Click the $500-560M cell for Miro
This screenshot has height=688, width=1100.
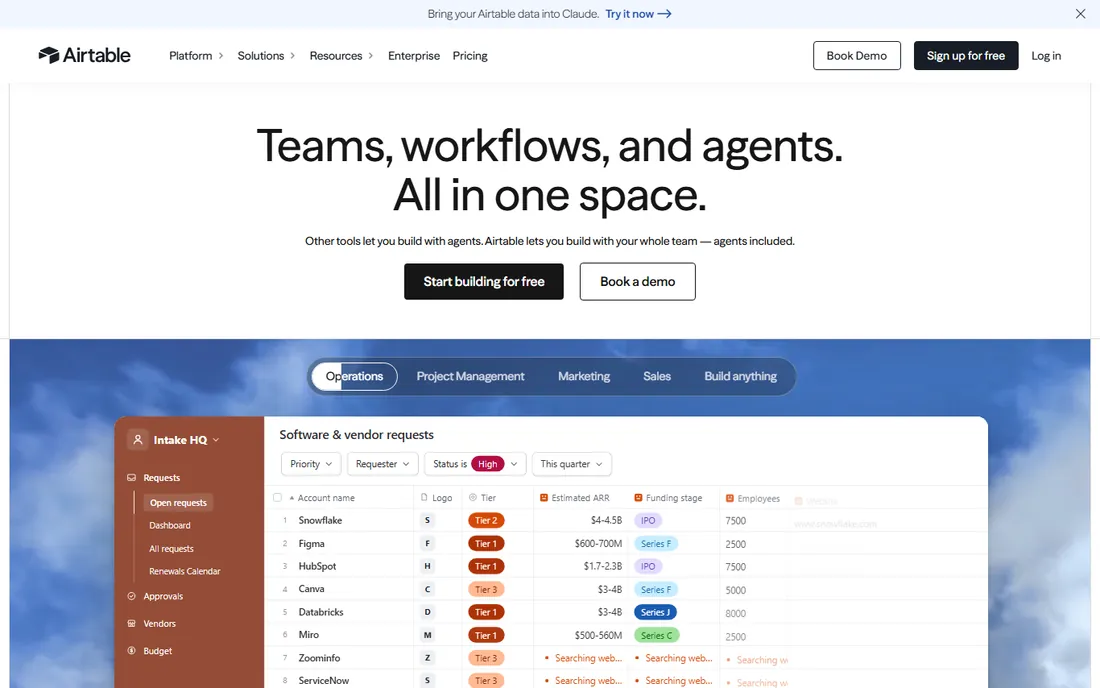pyautogui.click(x=598, y=635)
